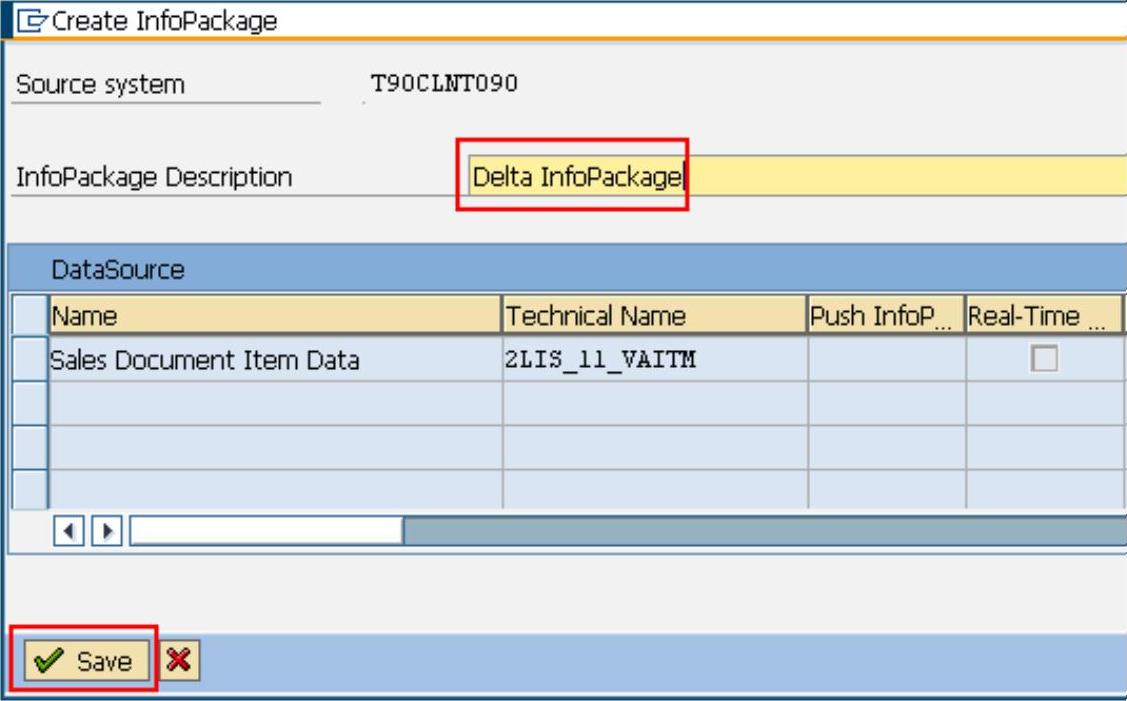Click the empty Name cell in second row
The width and height of the screenshot is (1127, 701).
pyautogui.click(x=275, y=402)
